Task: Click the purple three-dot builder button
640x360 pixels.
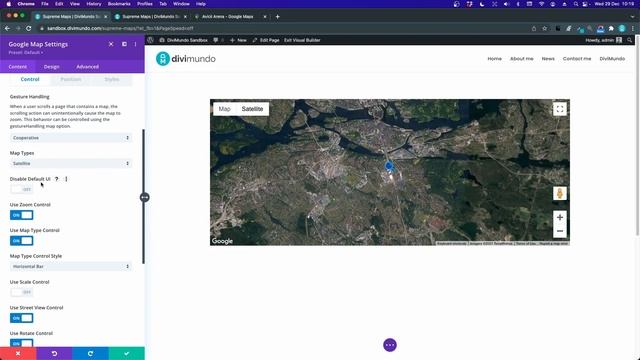Action: pos(390,345)
